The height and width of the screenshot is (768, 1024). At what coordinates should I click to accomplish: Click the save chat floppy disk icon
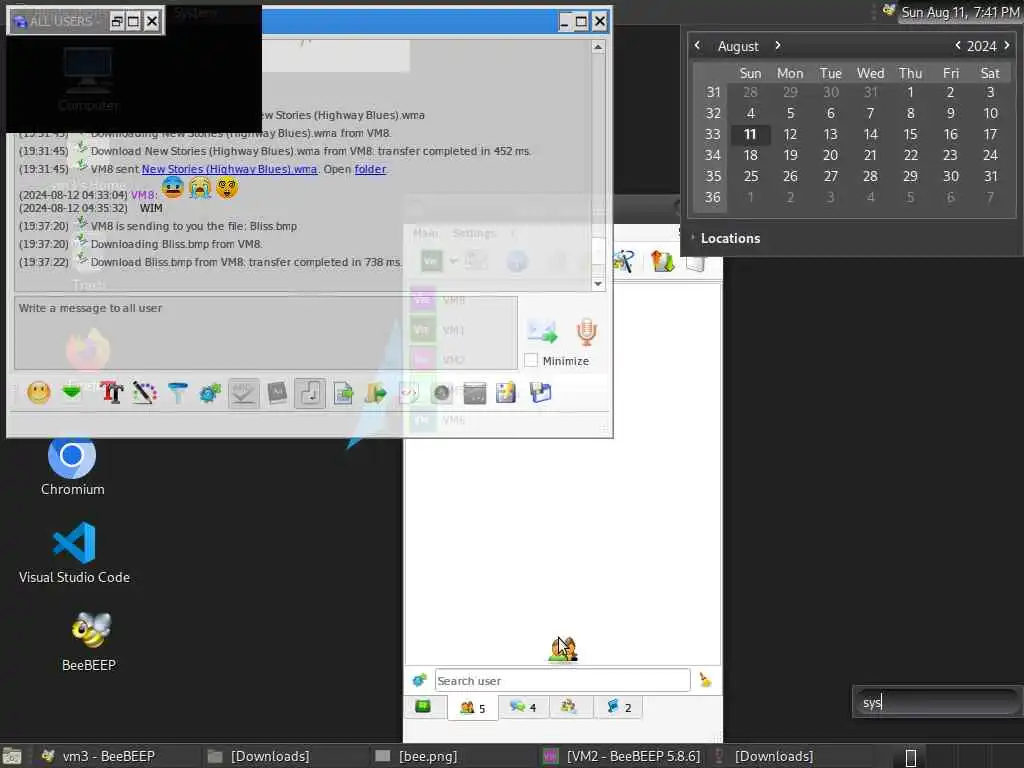541,392
